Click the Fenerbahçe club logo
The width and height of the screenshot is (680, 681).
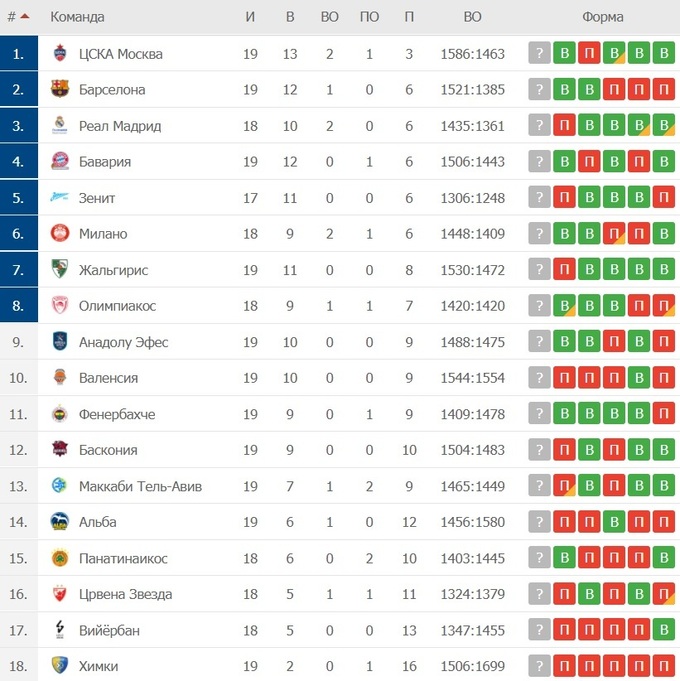point(60,414)
